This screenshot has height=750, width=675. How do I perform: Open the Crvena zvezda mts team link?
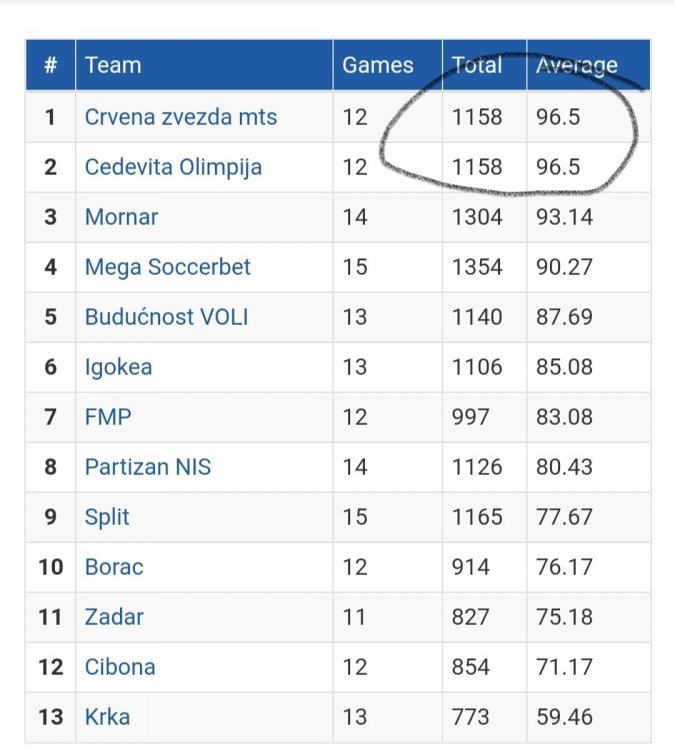pyautogui.click(x=181, y=117)
